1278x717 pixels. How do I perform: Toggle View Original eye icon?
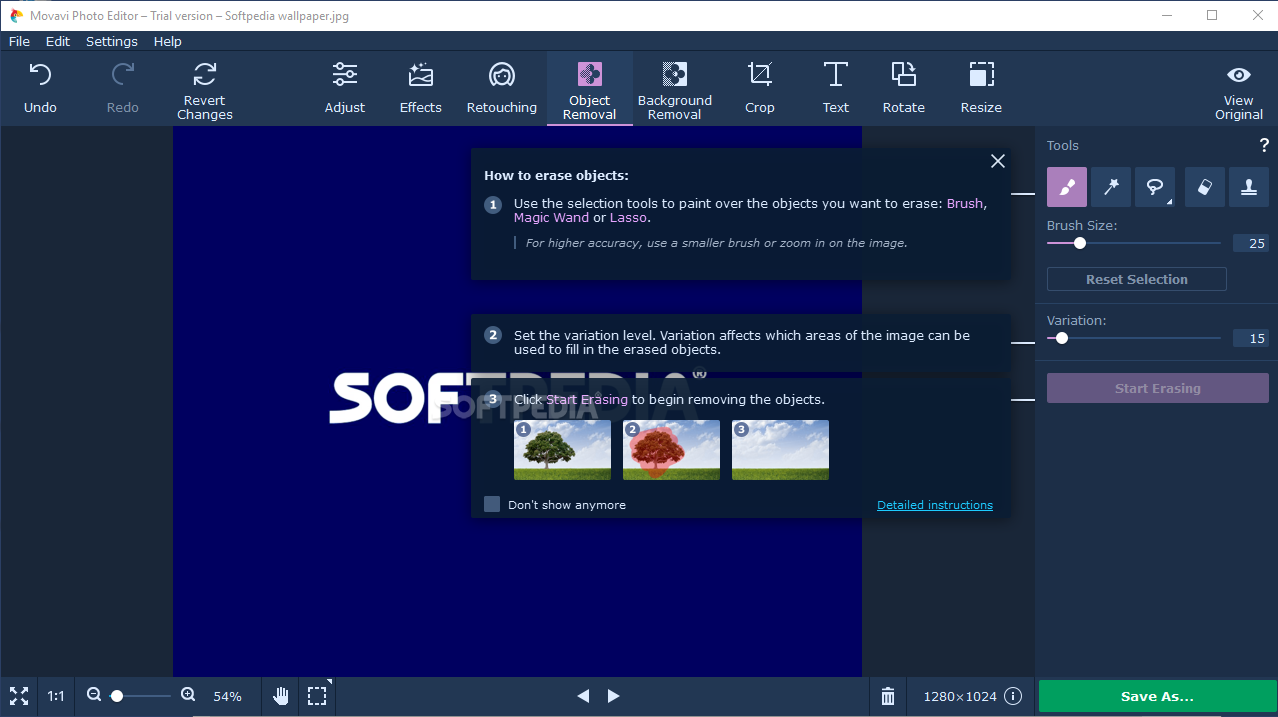[1239, 75]
